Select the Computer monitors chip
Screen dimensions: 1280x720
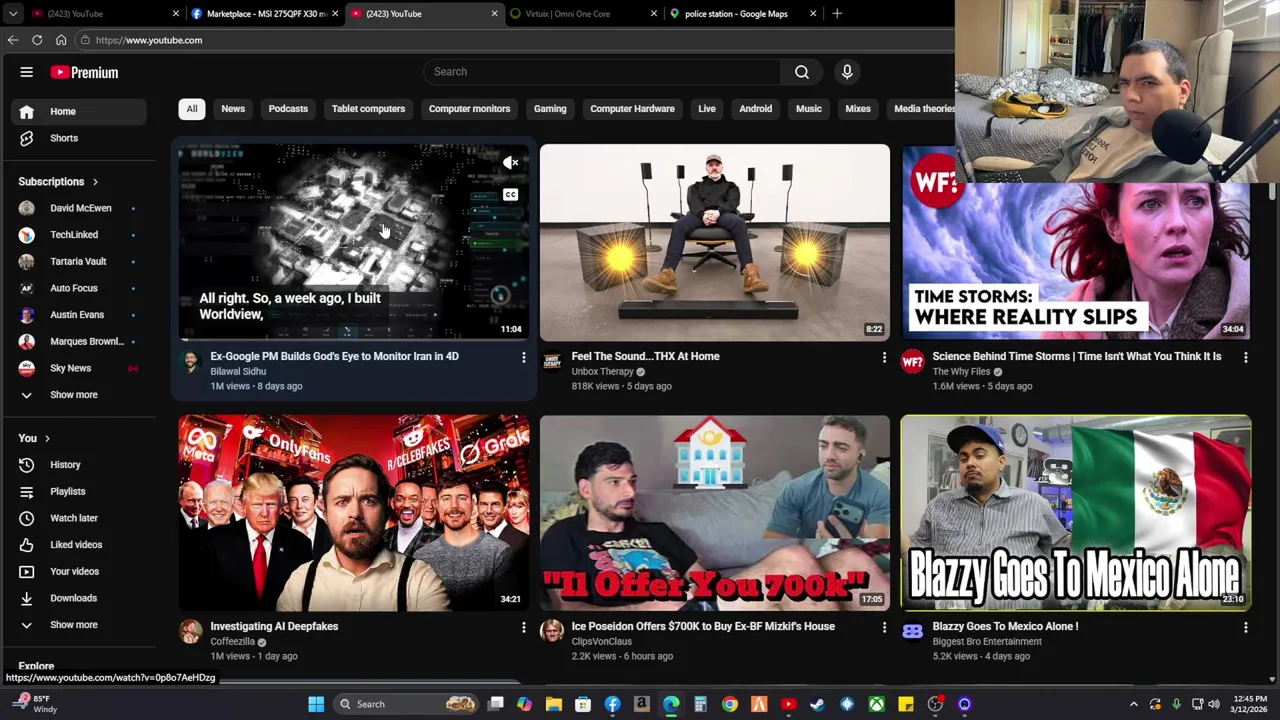[x=469, y=108]
